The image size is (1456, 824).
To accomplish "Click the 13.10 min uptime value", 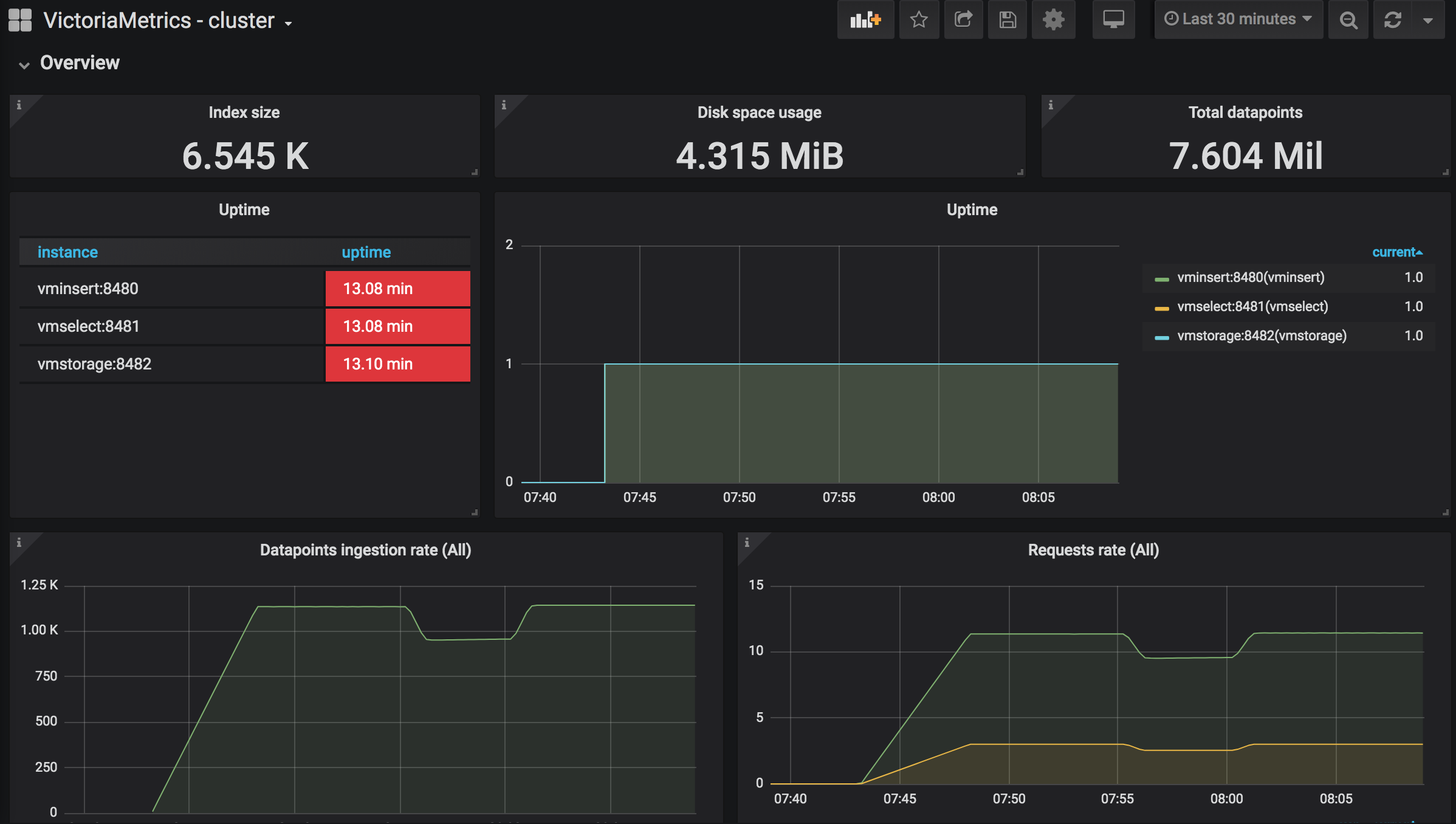I will pos(398,364).
